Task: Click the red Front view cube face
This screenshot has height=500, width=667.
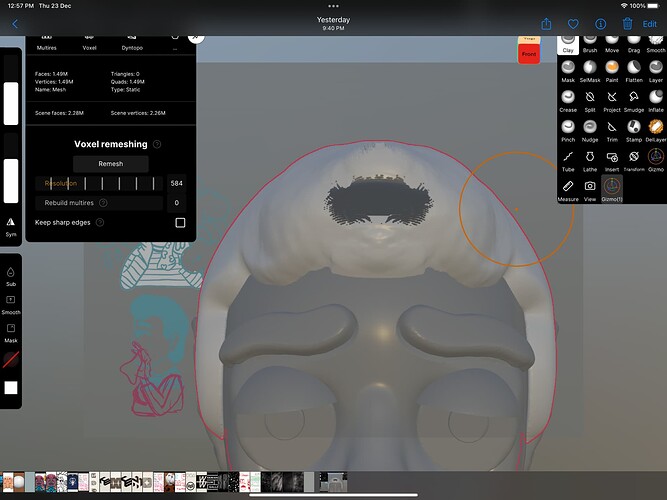Action: [x=529, y=54]
